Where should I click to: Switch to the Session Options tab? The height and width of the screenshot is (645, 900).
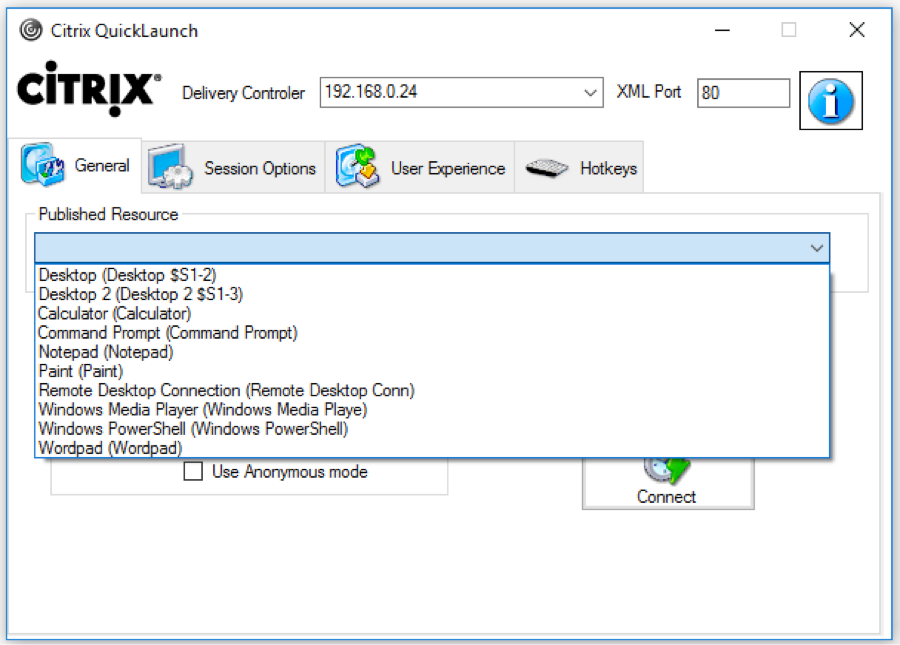click(x=233, y=167)
